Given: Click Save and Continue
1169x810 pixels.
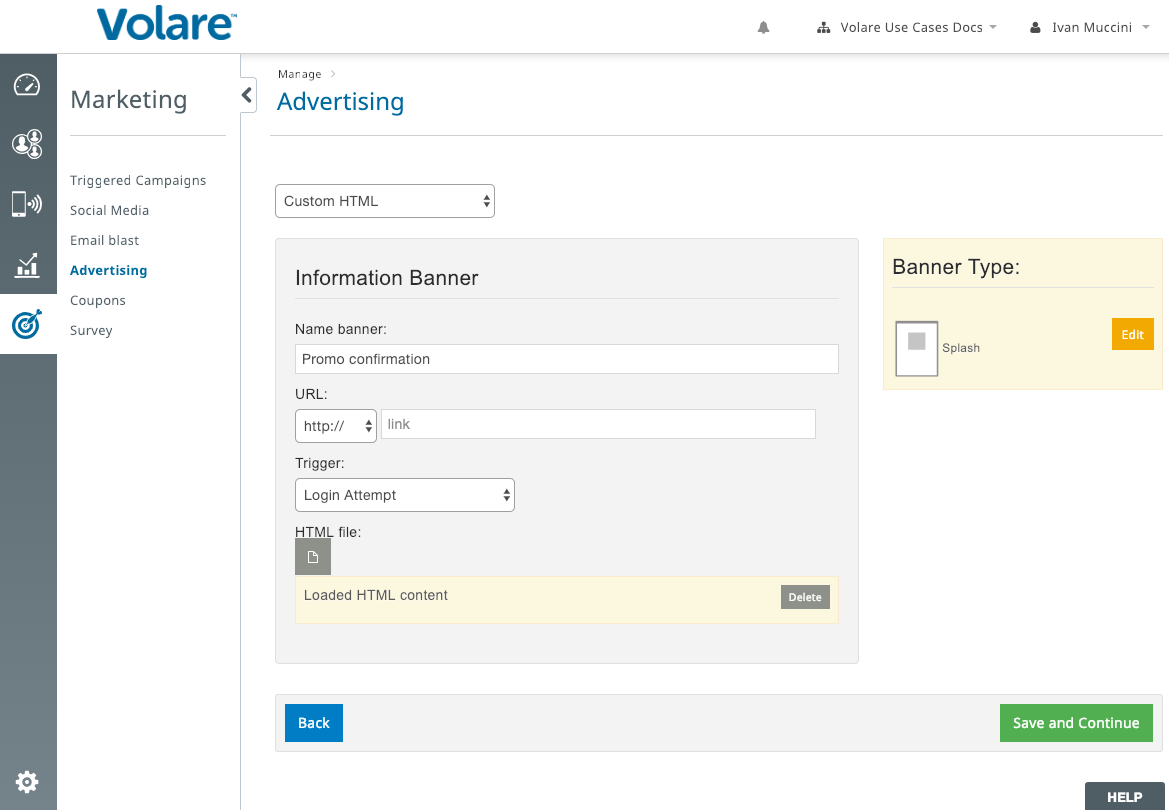Looking at the screenshot, I should 1076,723.
